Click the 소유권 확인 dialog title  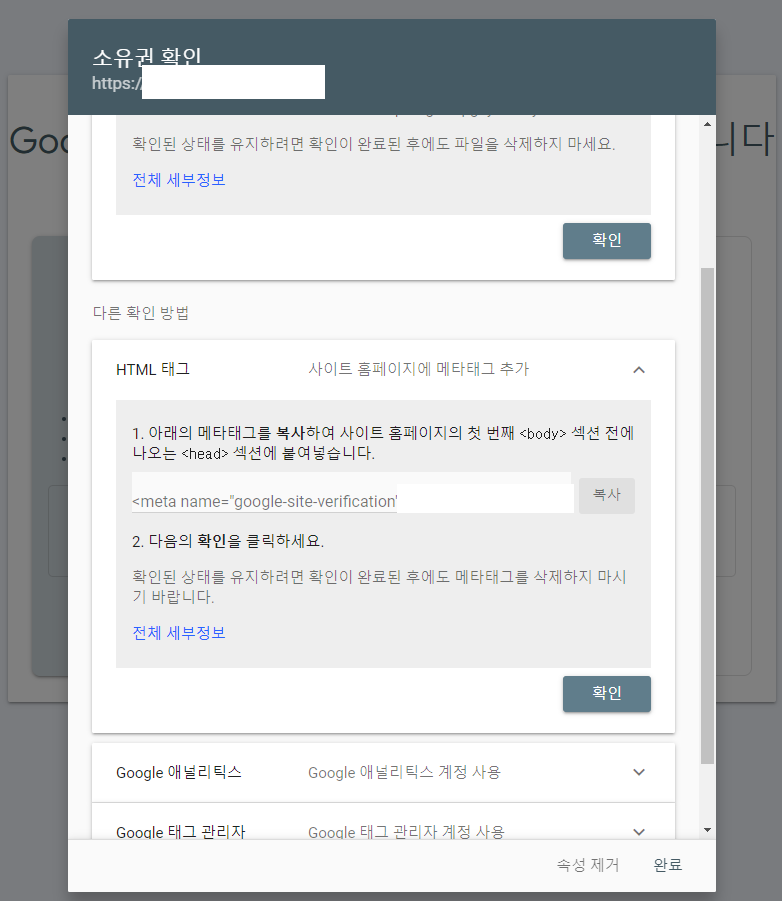coord(147,56)
